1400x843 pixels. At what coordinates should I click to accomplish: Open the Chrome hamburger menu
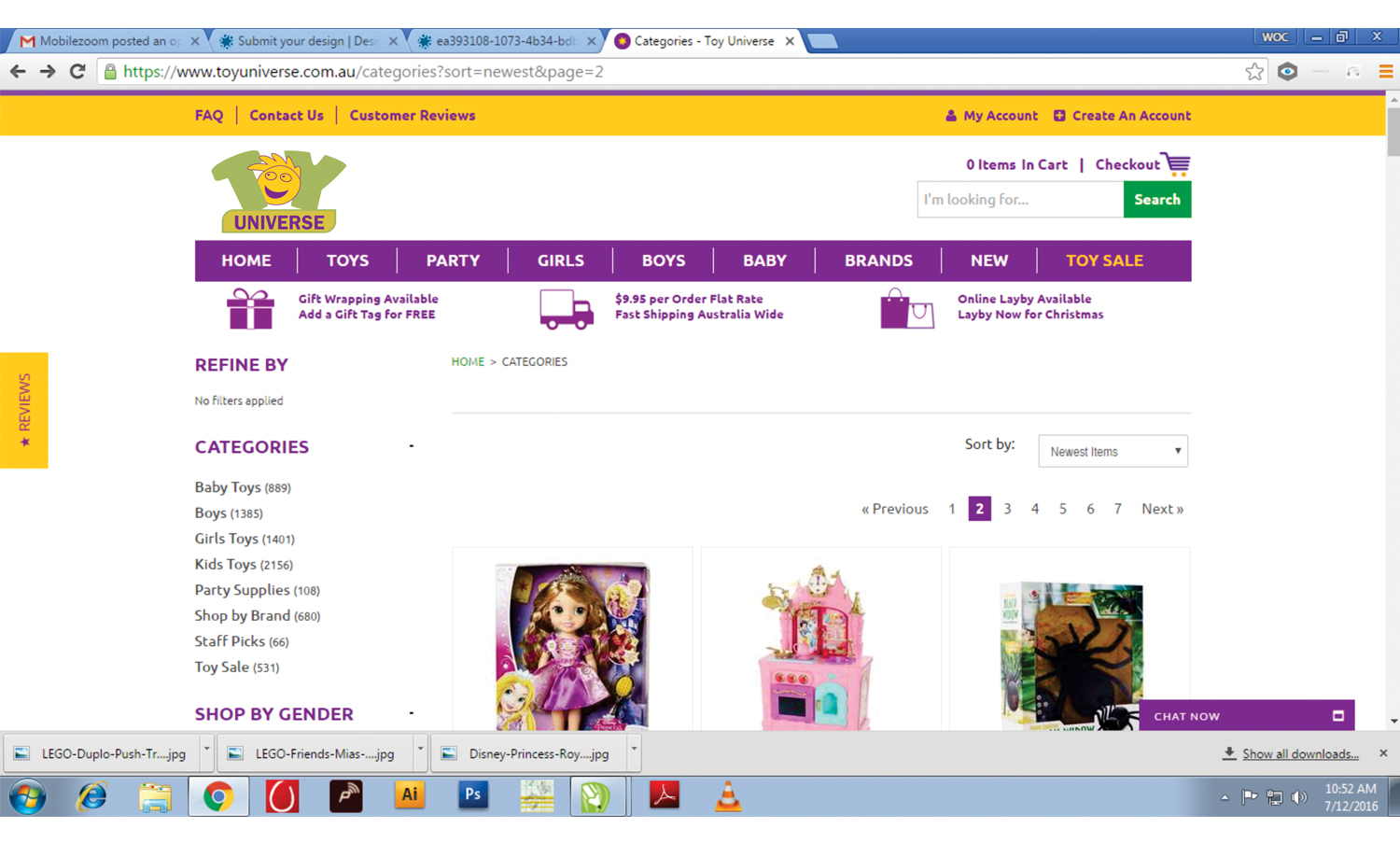pos(1386,72)
